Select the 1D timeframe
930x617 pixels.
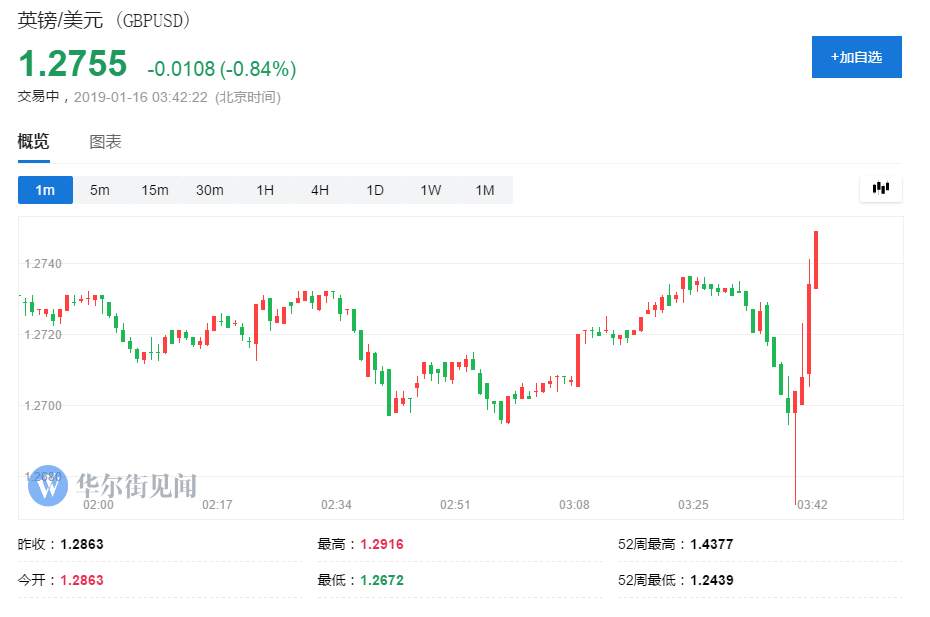(375, 190)
